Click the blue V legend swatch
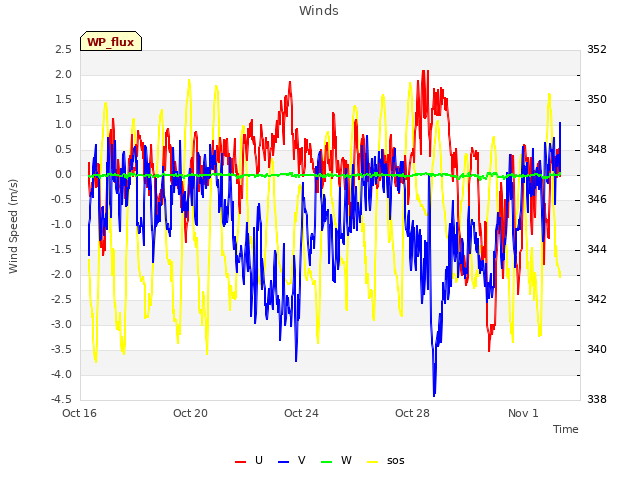The width and height of the screenshot is (640, 480). point(283,462)
